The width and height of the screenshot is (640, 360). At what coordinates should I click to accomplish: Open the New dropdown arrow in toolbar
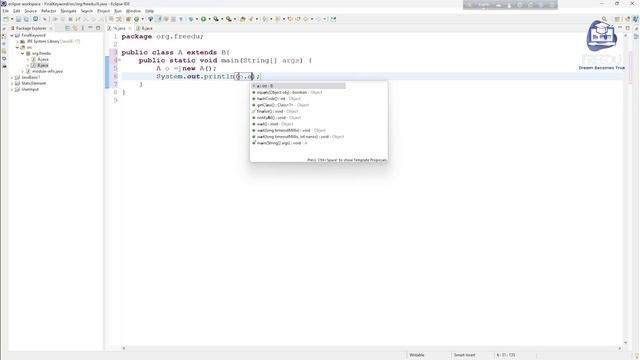[12, 19]
